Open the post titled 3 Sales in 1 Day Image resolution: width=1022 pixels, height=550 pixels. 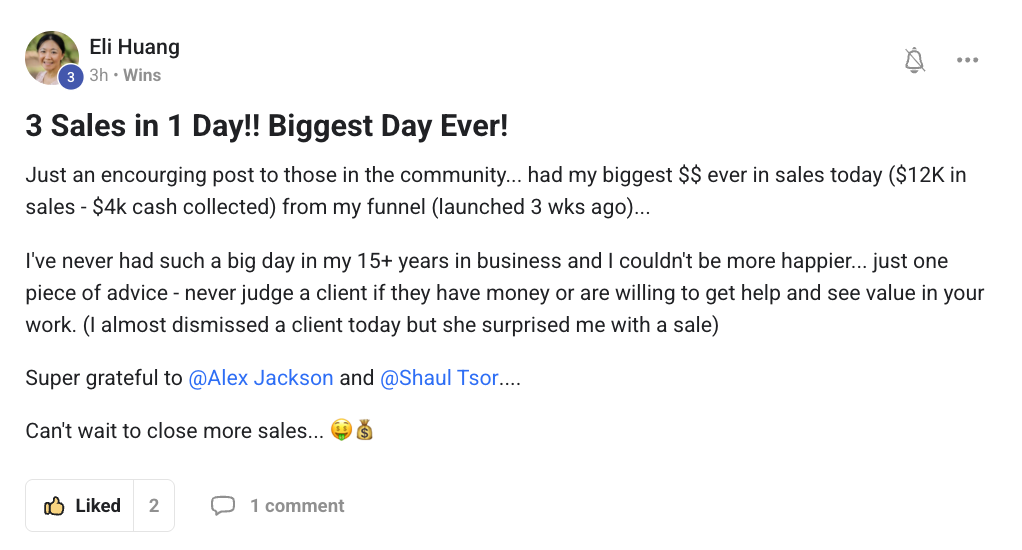(x=267, y=127)
